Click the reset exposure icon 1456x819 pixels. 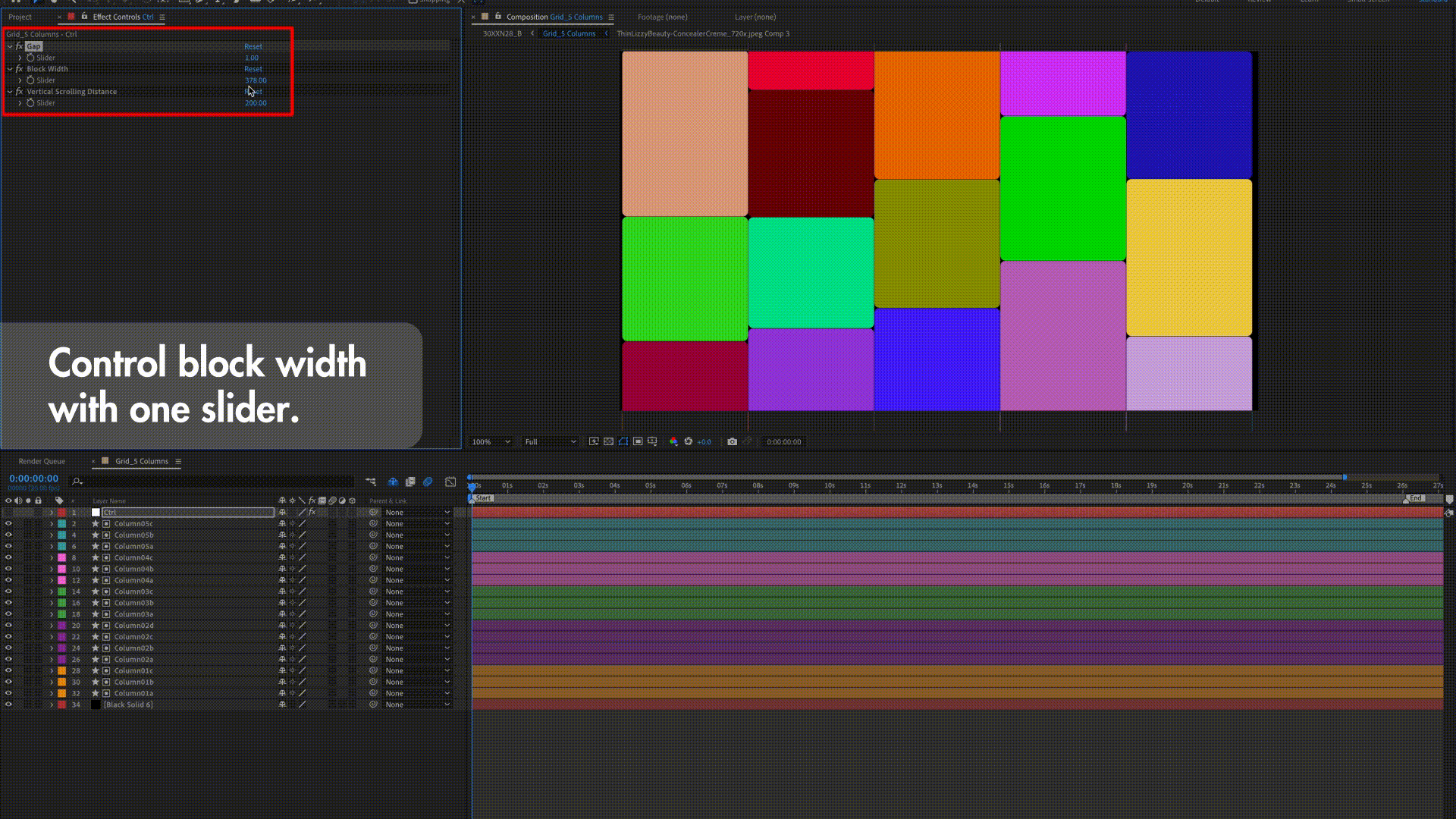[688, 441]
